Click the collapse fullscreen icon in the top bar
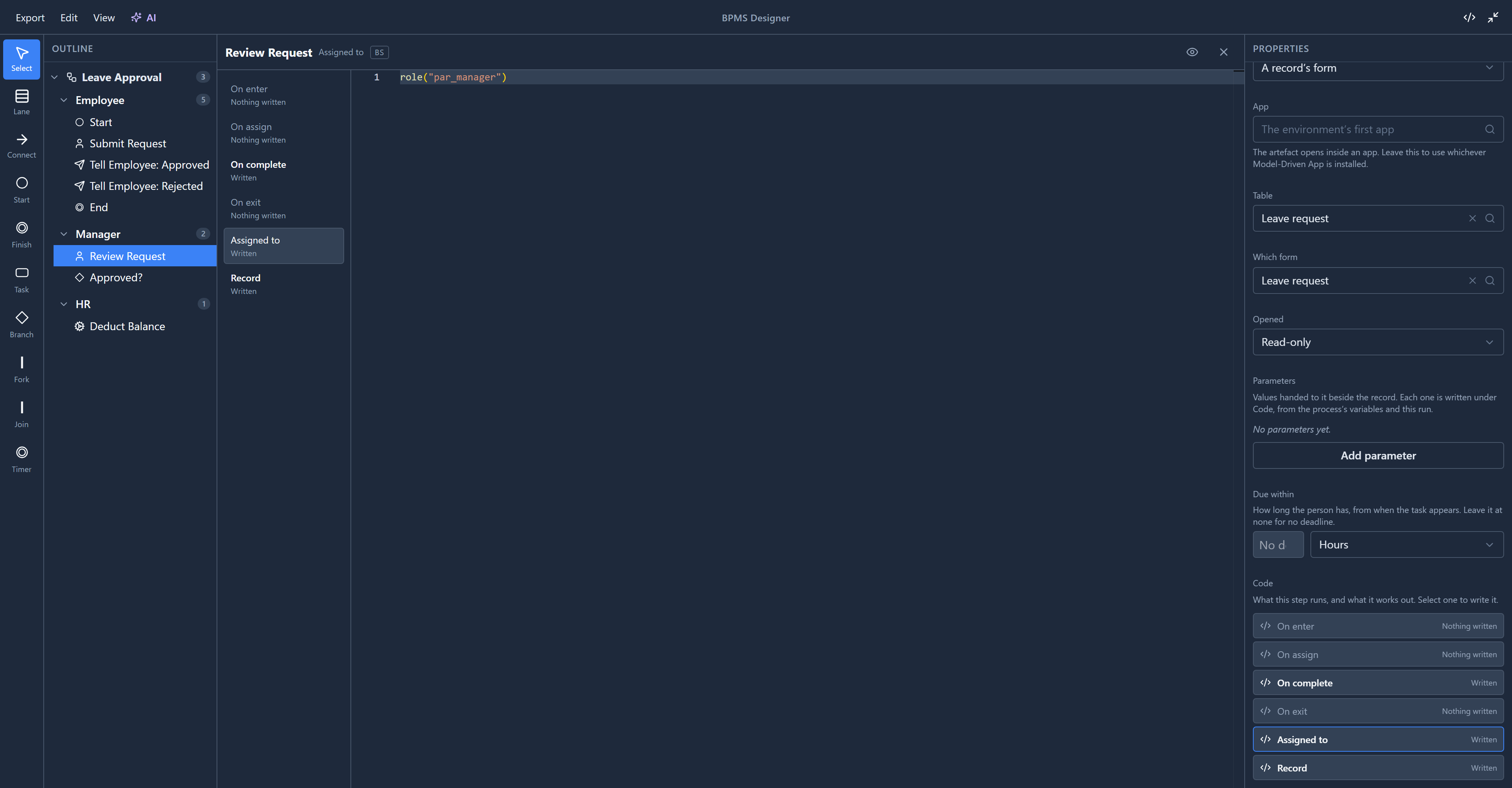Viewport: 1512px width, 788px height. point(1493,17)
